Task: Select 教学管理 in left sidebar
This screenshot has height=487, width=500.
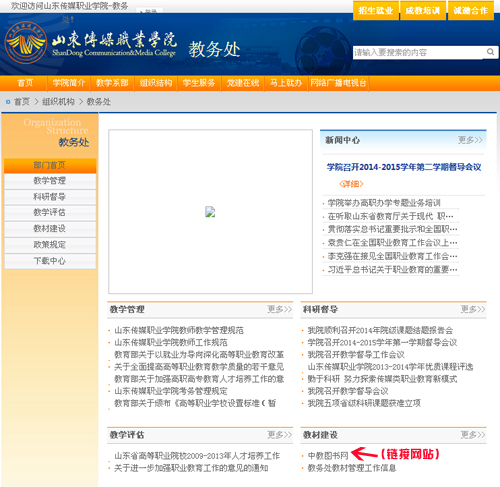Action: [x=50, y=181]
